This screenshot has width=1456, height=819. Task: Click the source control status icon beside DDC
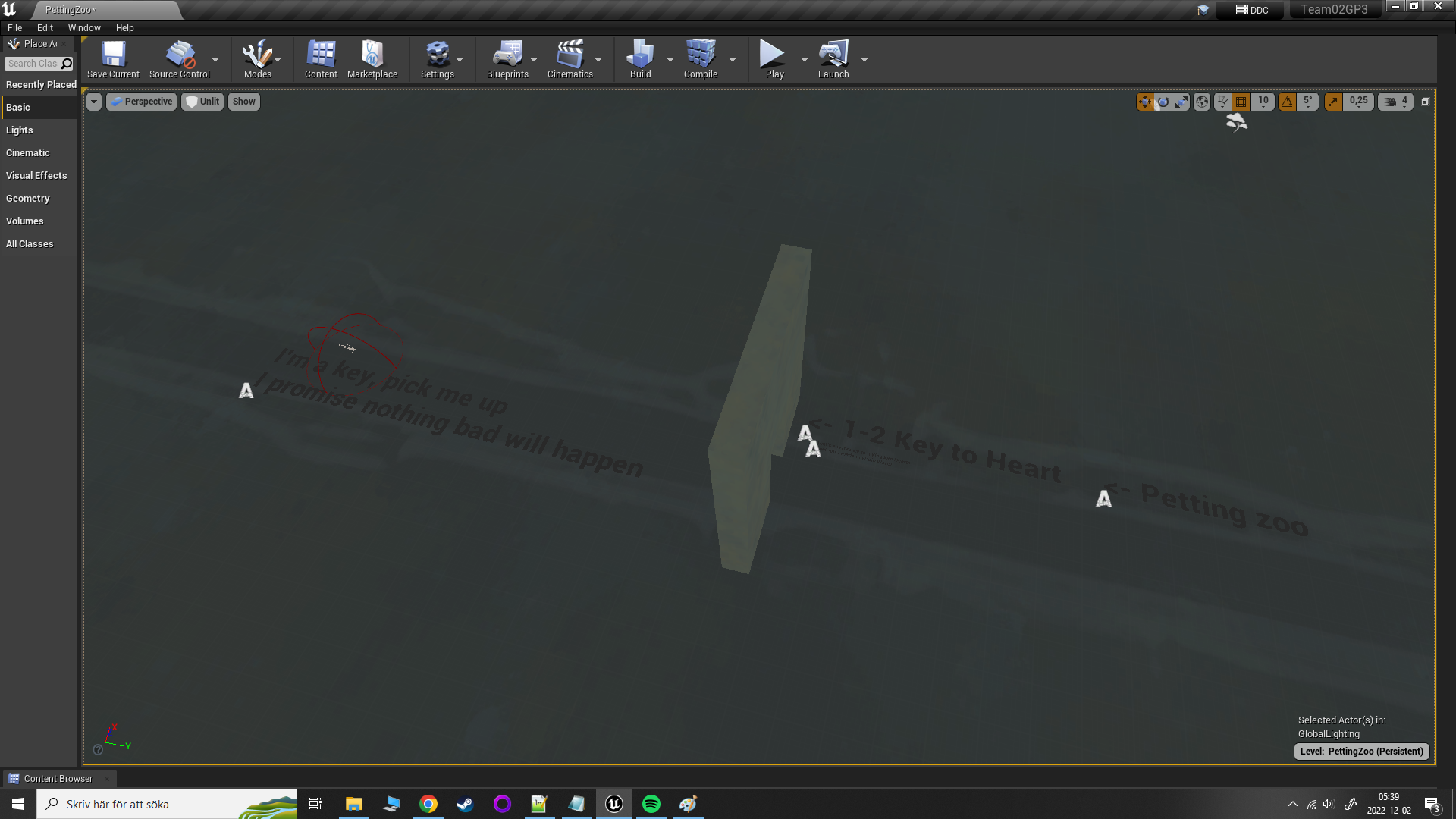click(1203, 10)
